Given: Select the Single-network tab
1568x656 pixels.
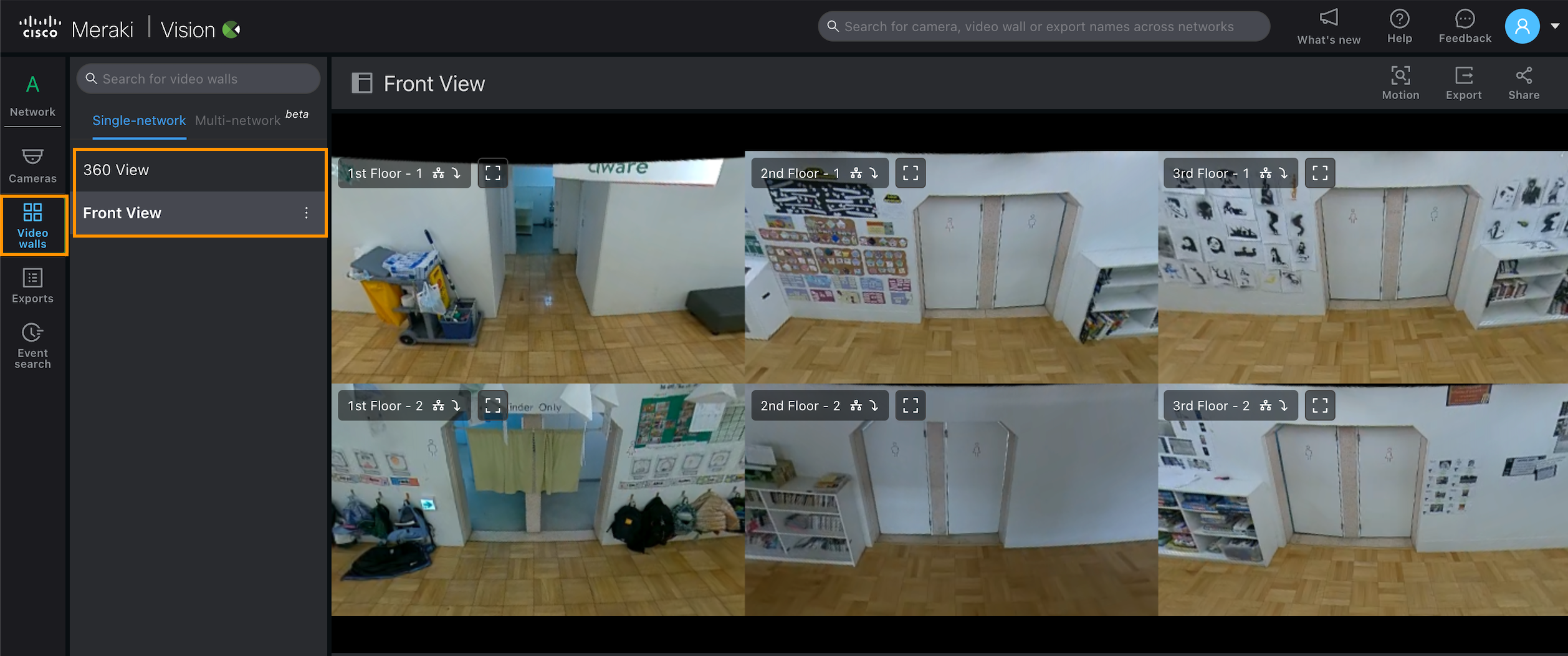Looking at the screenshot, I should click(139, 120).
